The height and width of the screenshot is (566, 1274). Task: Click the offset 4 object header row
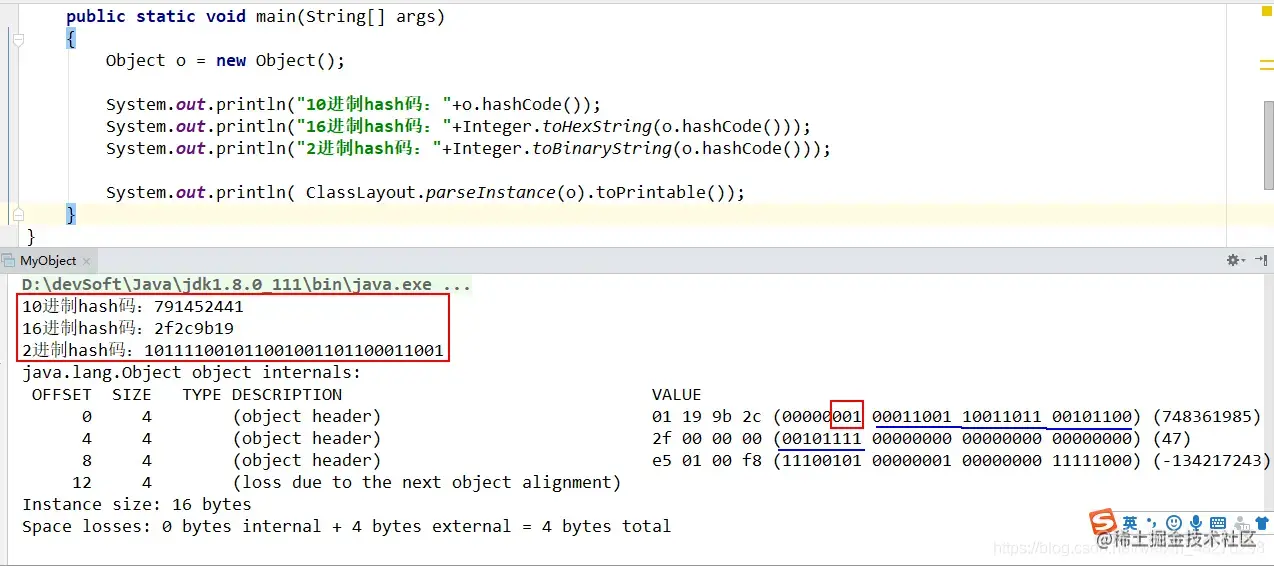point(636,438)
